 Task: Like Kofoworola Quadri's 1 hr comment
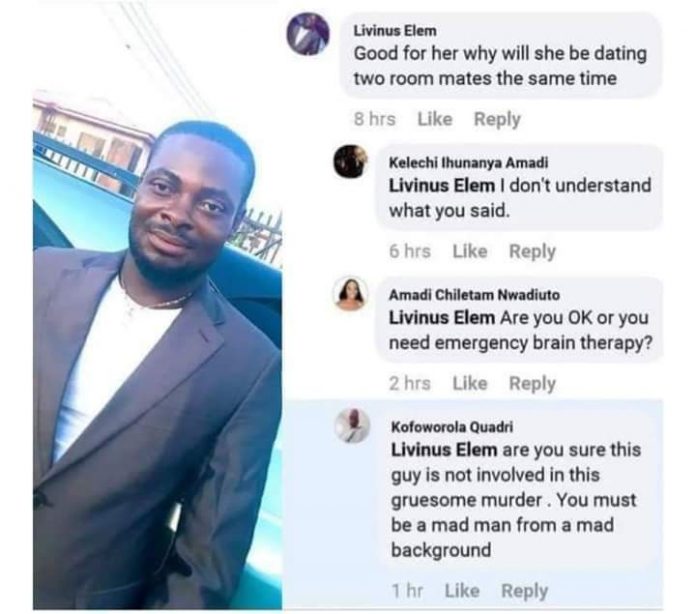[462, 591]
